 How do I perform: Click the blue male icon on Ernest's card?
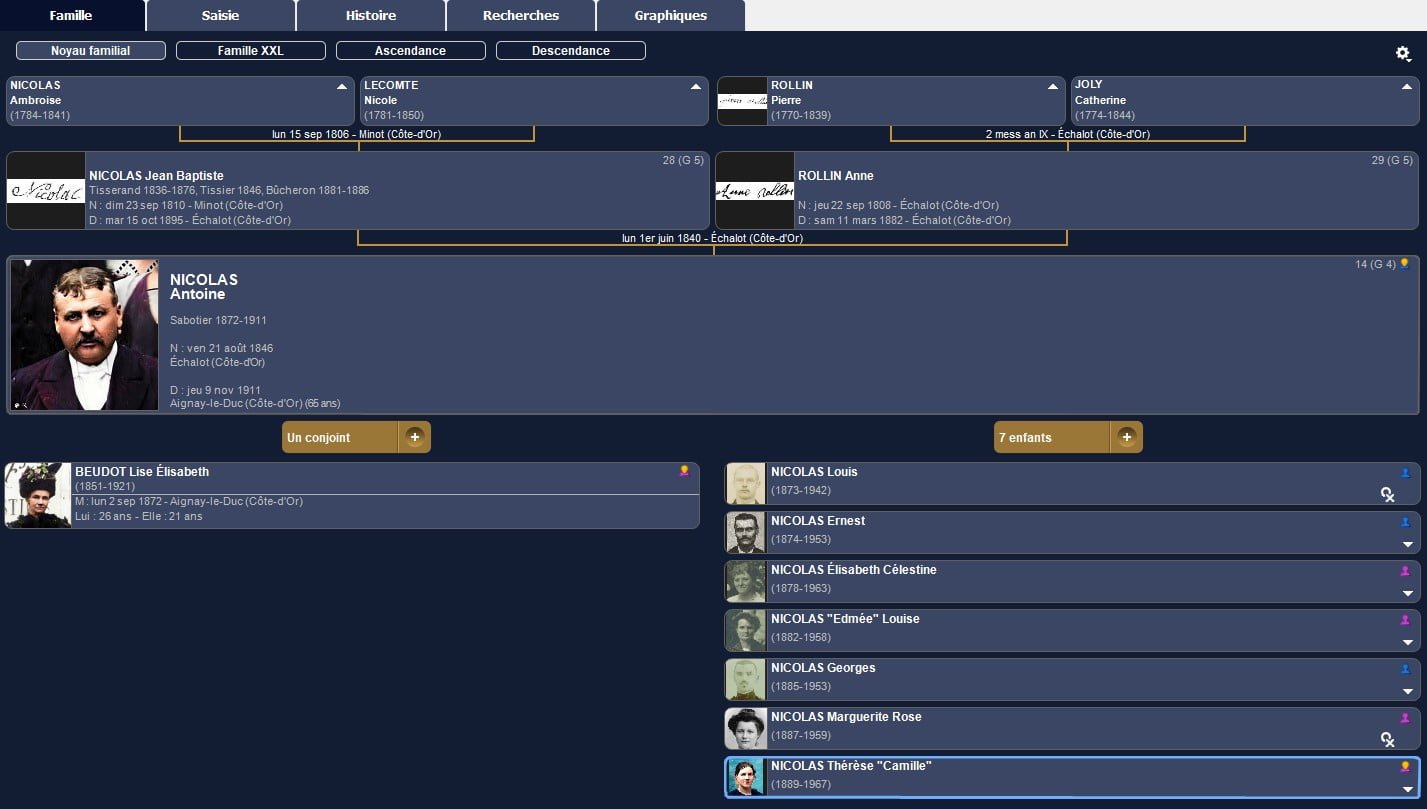click(1405, 522)
